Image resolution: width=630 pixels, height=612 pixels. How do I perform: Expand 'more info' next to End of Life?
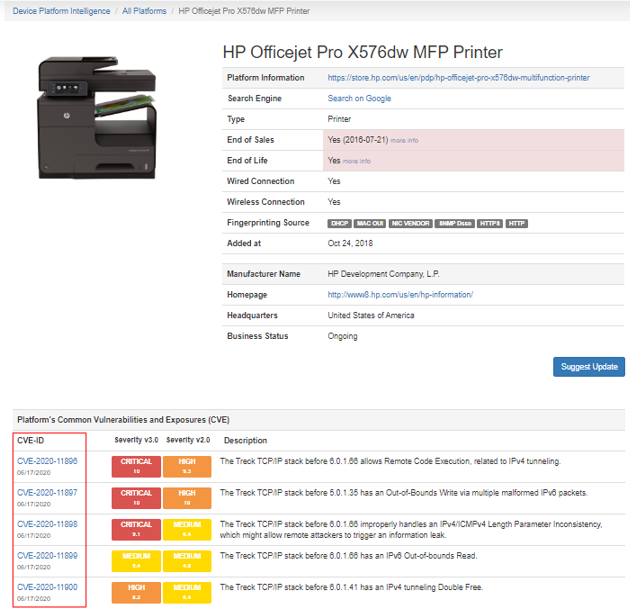click(x=357, y=161)
